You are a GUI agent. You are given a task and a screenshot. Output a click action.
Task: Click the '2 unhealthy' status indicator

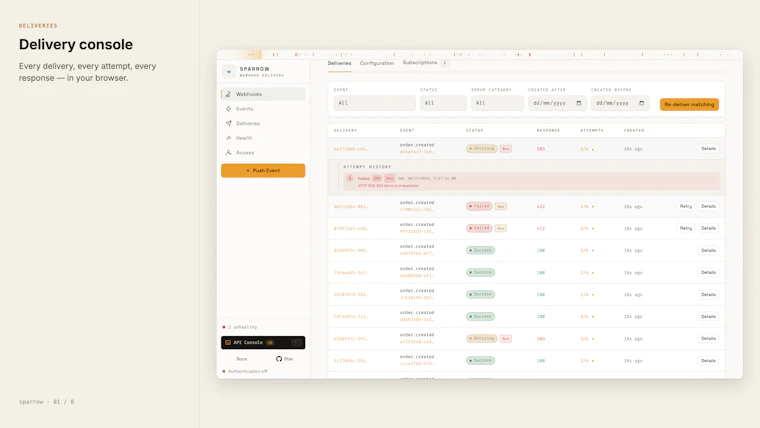240,327
